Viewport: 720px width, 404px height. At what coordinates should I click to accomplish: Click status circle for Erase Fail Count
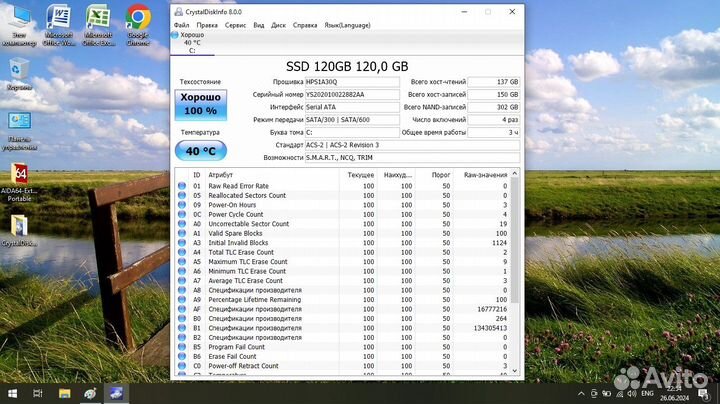tap(182, 356)
